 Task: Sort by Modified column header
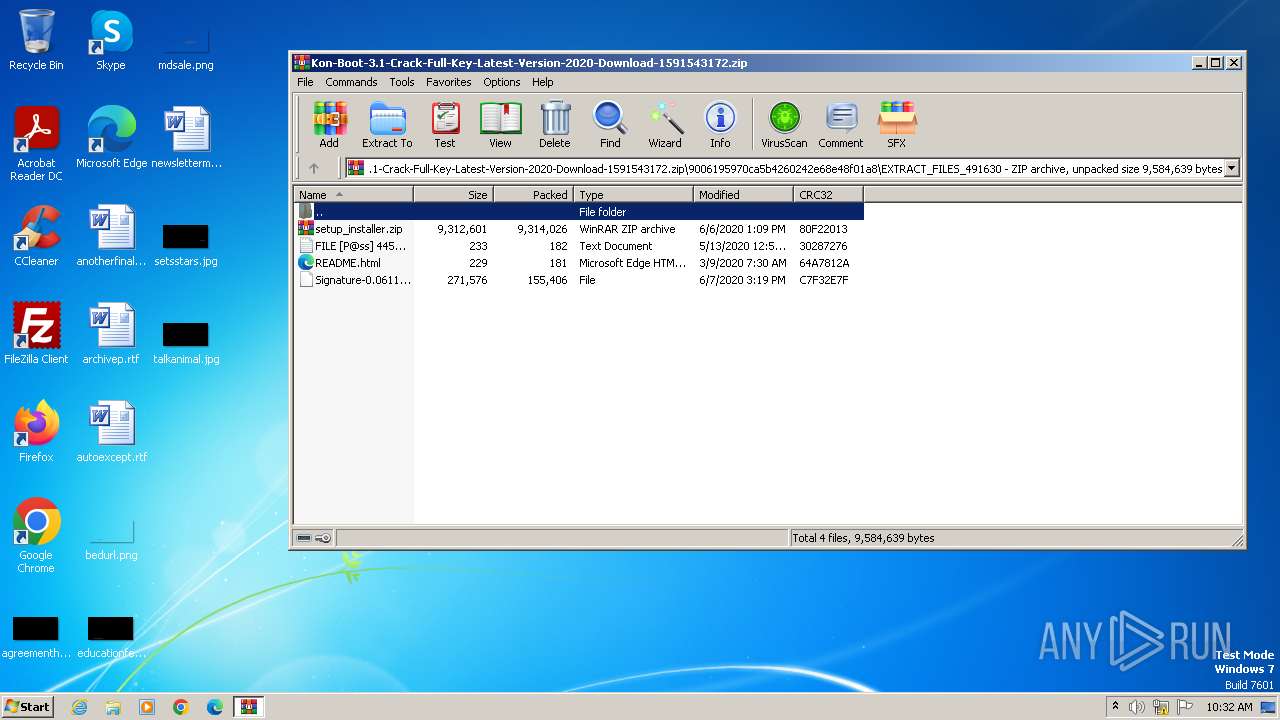coord(744,195)
